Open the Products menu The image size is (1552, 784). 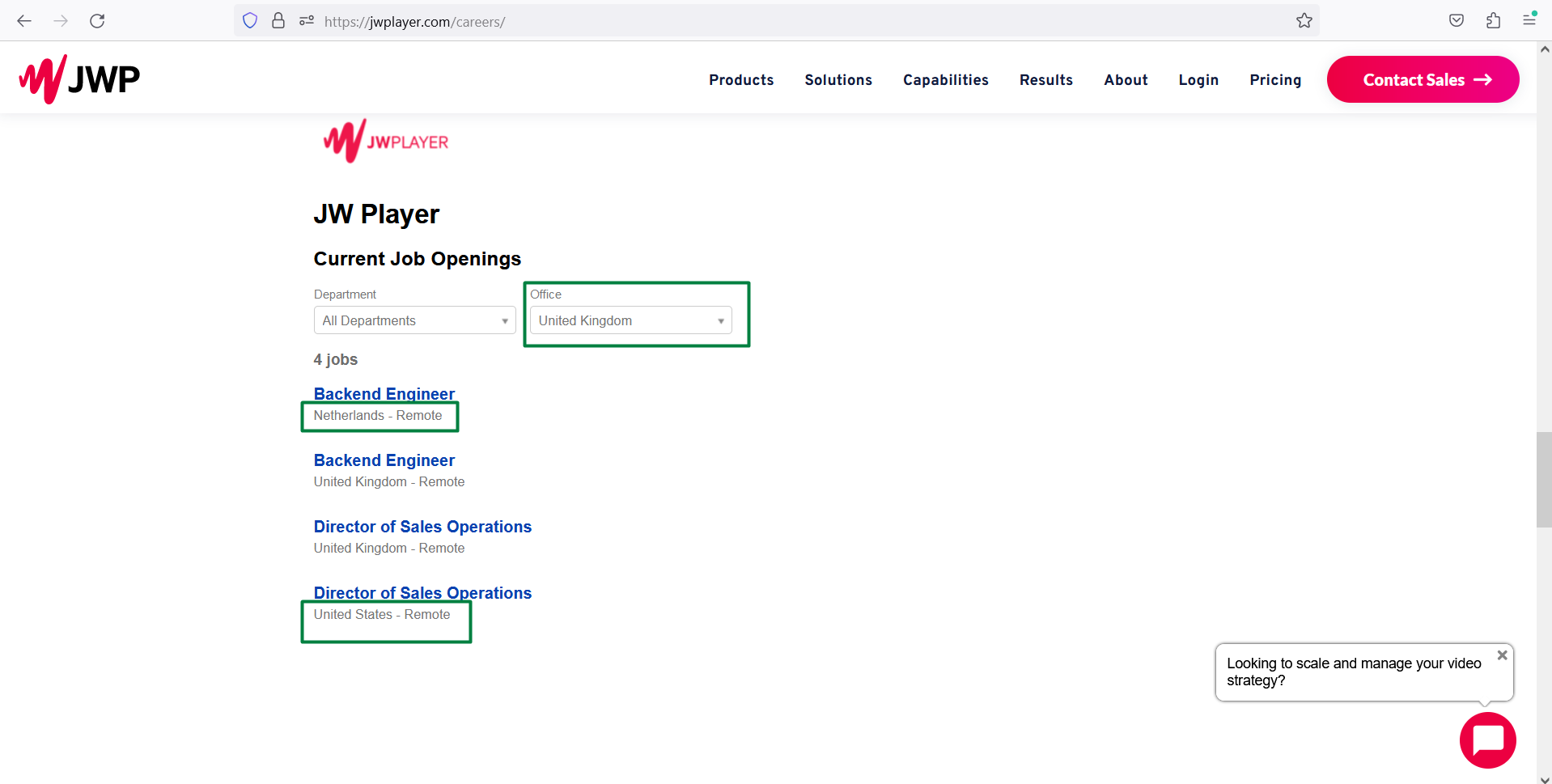741,80
